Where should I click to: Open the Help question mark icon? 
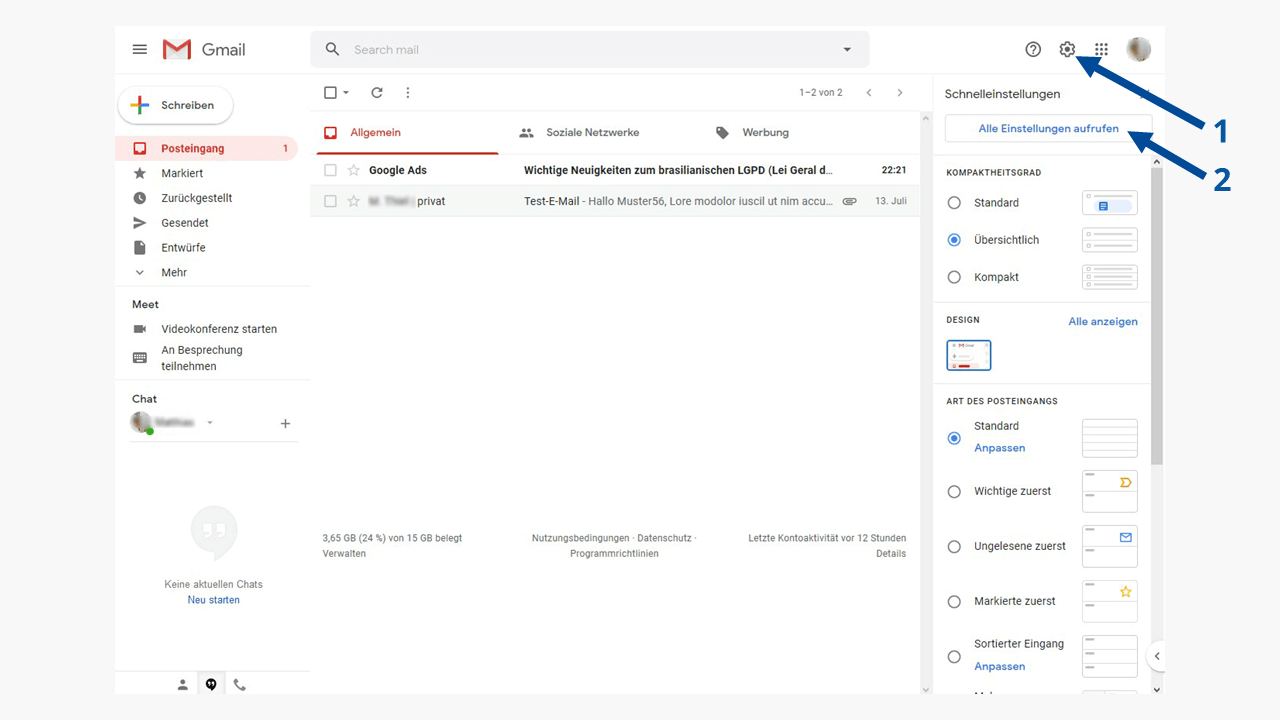tap(1033, 49)
